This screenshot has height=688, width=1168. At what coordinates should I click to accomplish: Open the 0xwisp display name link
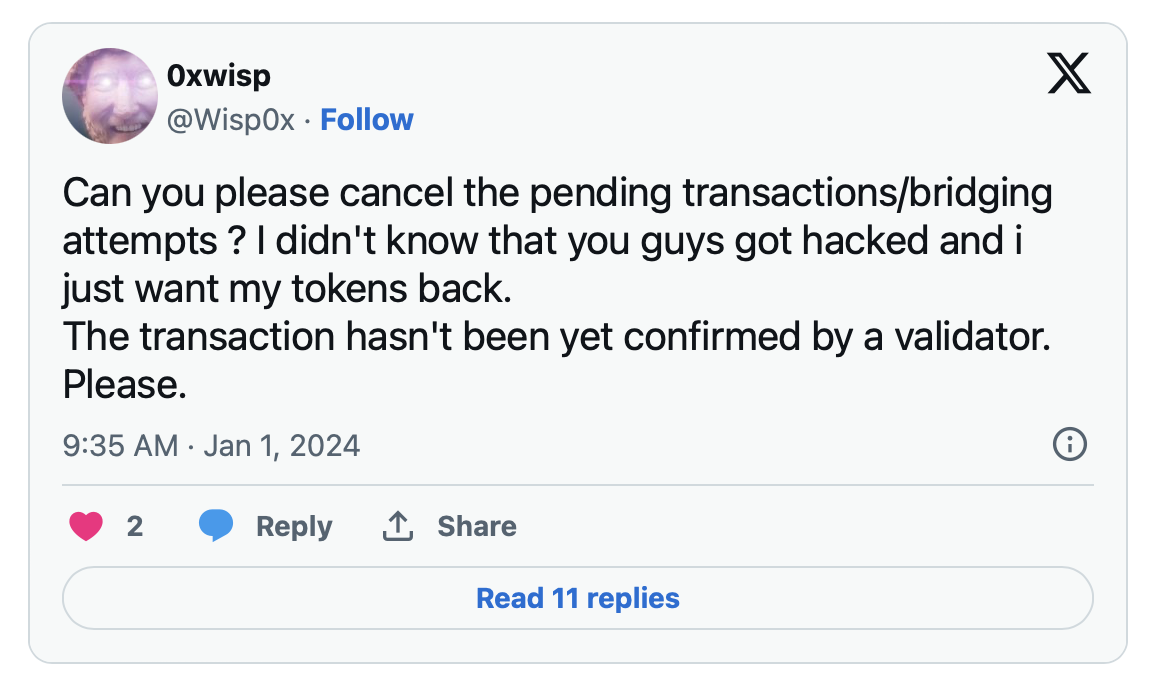217,74
